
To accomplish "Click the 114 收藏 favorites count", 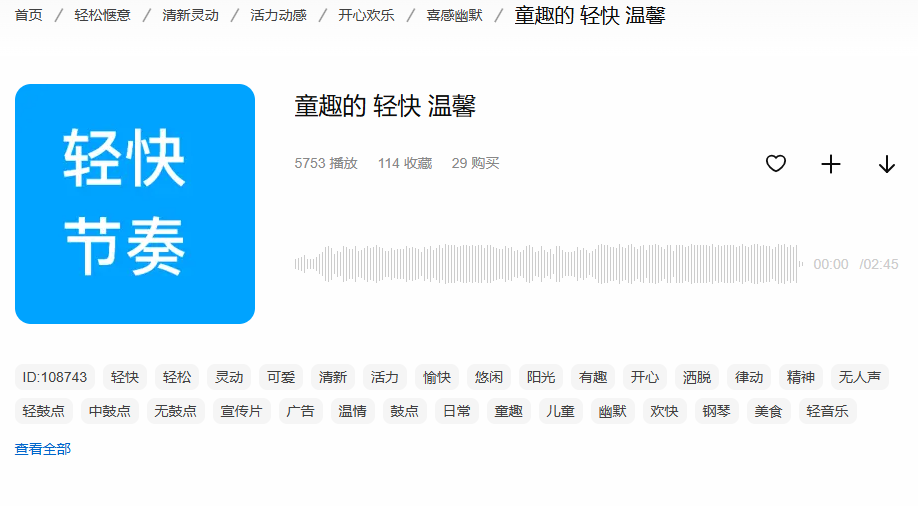I will coord(405,163).
